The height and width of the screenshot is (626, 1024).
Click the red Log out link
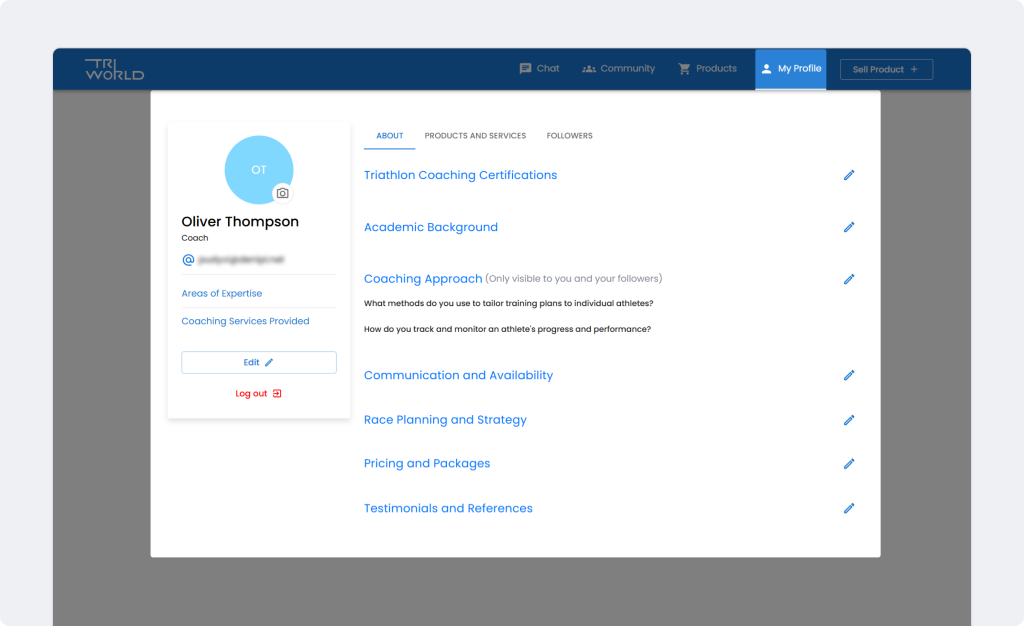click(258, 394)
